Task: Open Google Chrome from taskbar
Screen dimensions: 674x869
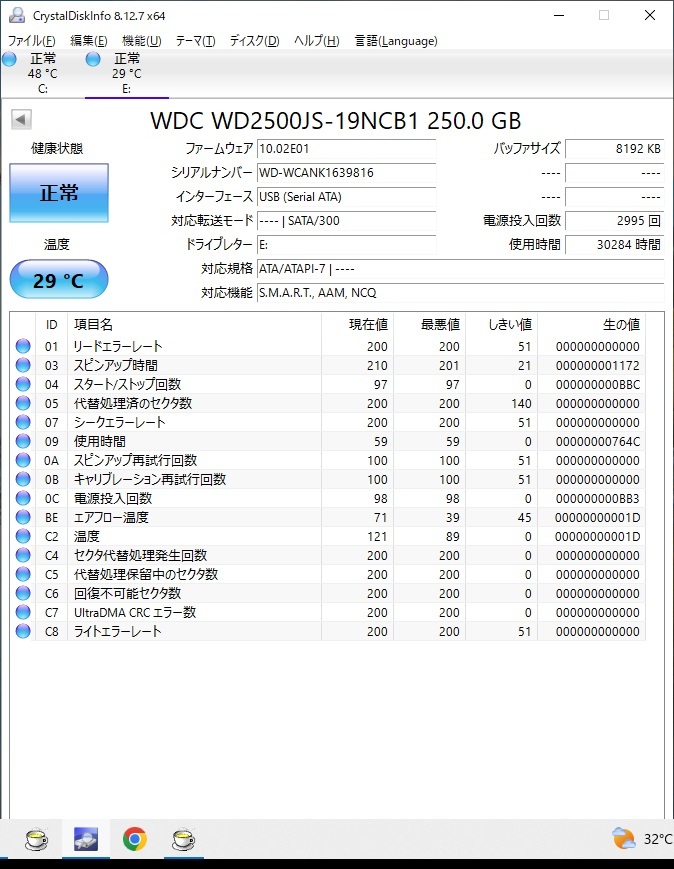Action: (135, 839)
